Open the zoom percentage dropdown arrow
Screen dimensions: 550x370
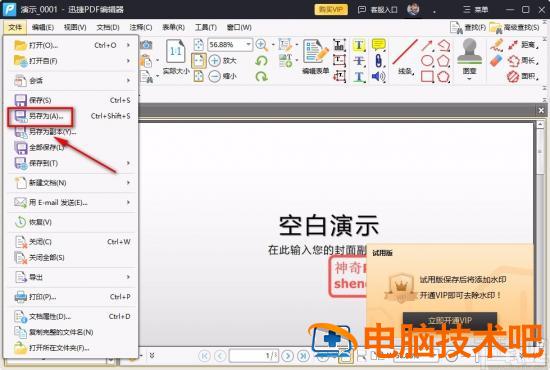[x=248, y=45]
